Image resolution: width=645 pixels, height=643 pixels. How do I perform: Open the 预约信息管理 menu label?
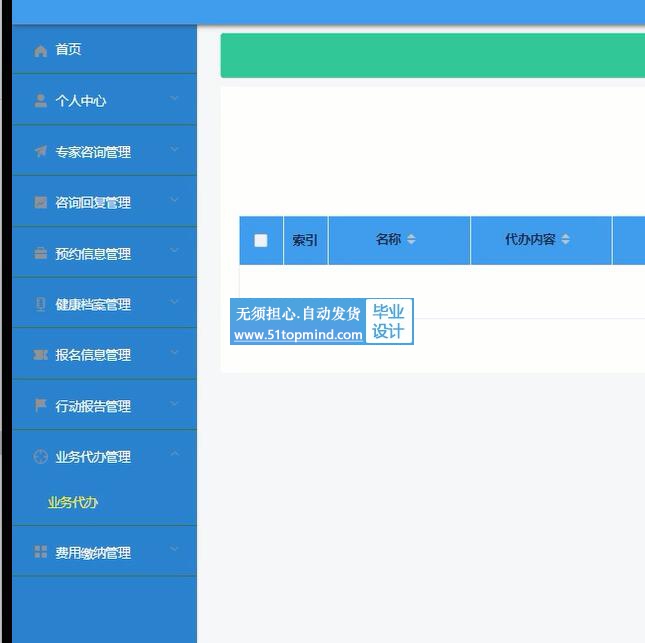(93, 254)
